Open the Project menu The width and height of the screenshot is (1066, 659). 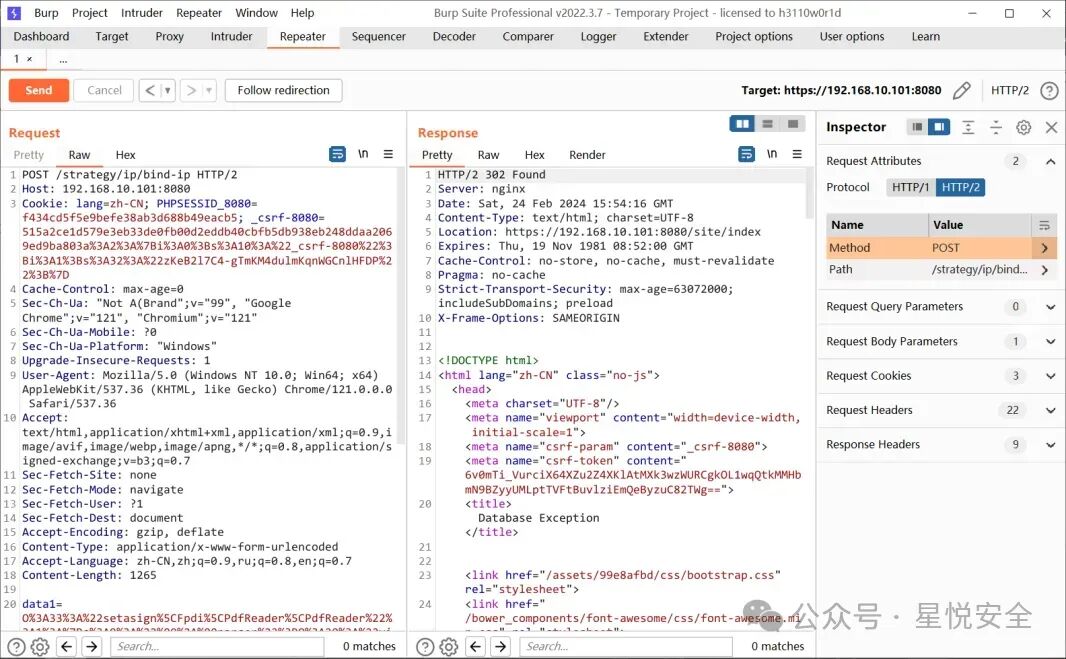pos(90,13)
